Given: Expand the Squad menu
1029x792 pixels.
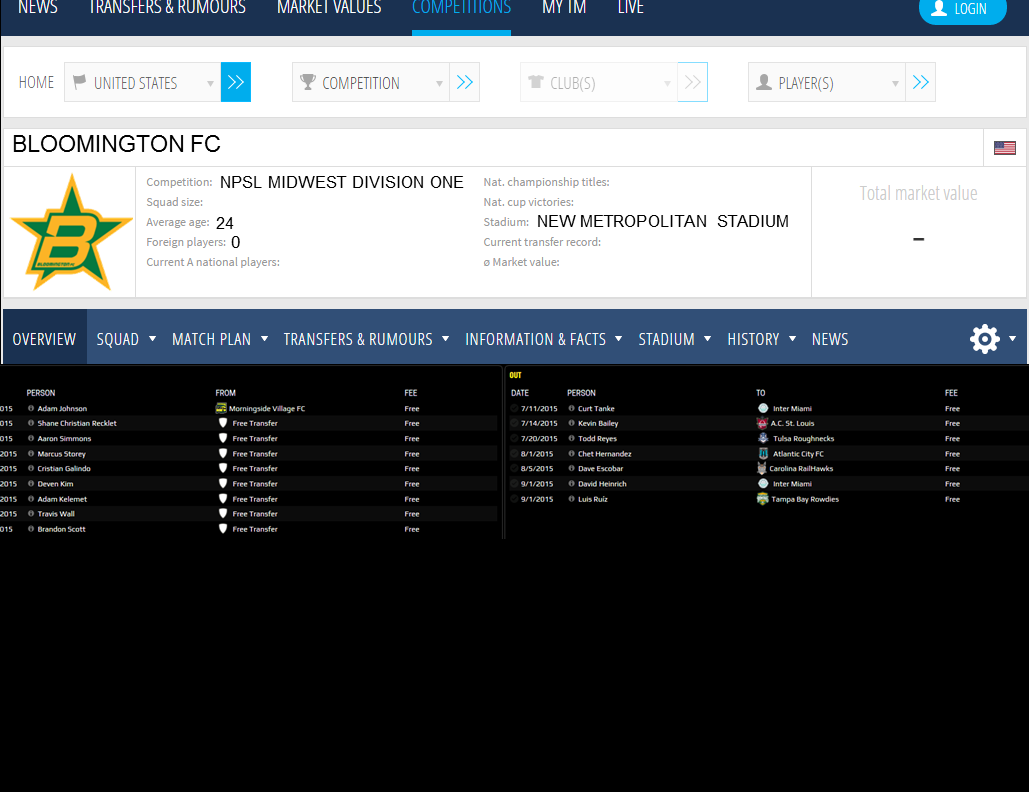Looking at the screenshot, I should 126,339.
